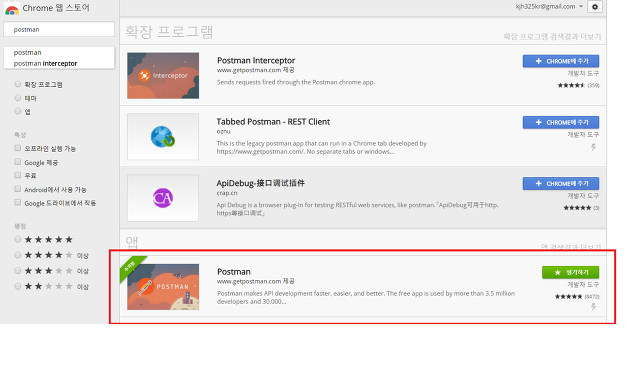Select the three stars and up filter
This screenshot has height=386, width=630.
pyautogui.click(x=18, y=271)
